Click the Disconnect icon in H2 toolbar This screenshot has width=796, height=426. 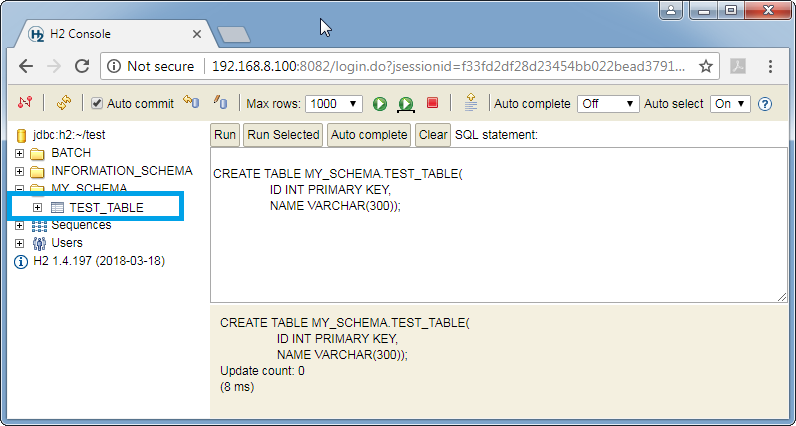point(24,103)
